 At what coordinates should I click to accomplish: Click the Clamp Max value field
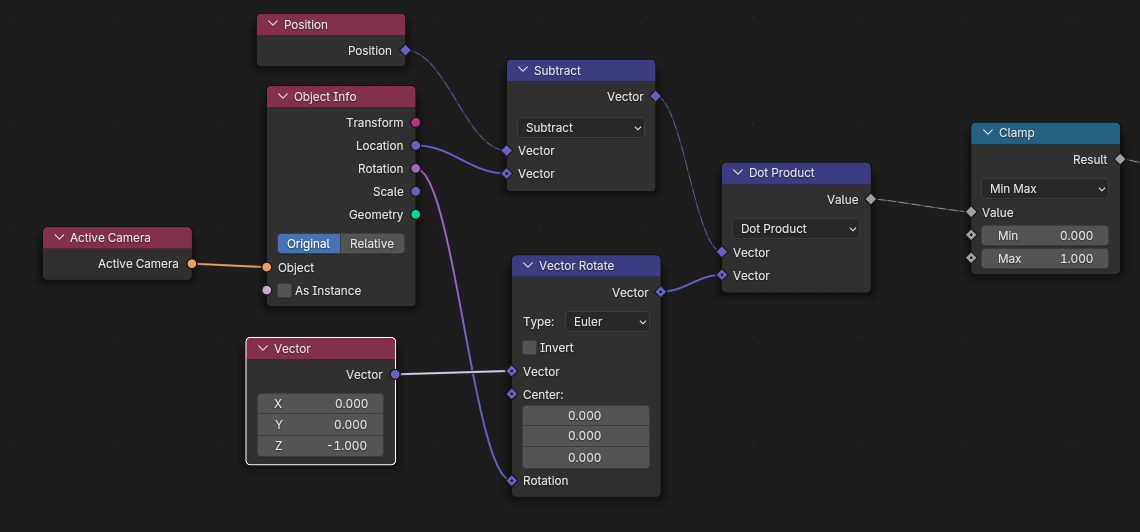[x=1044, y=259]
